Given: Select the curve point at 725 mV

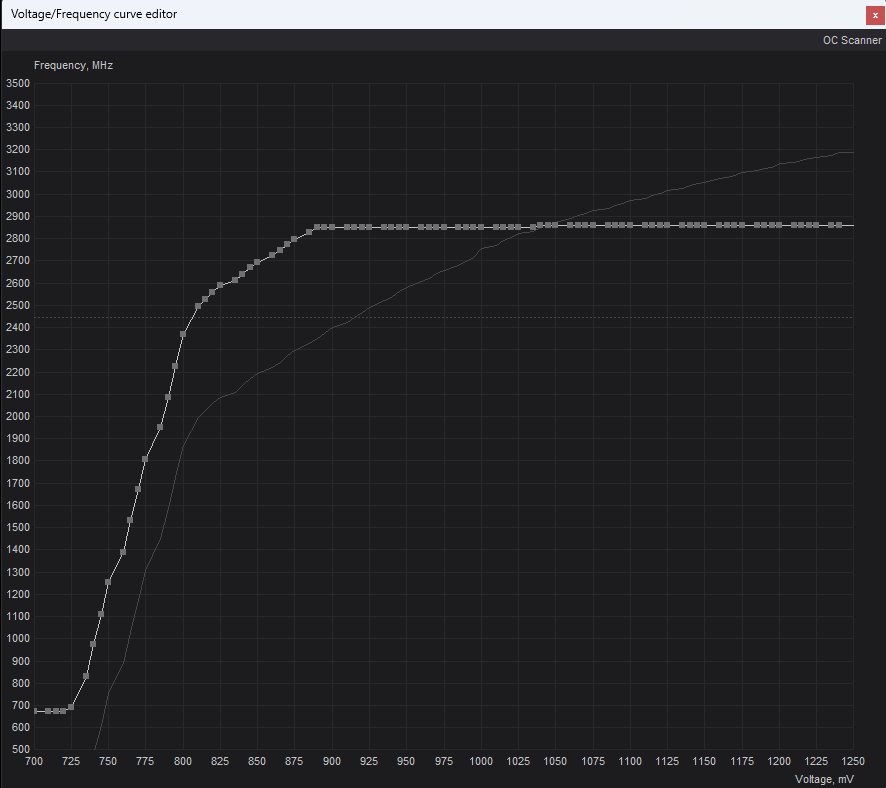Looking at the screenshot, I should coord(71,707).
